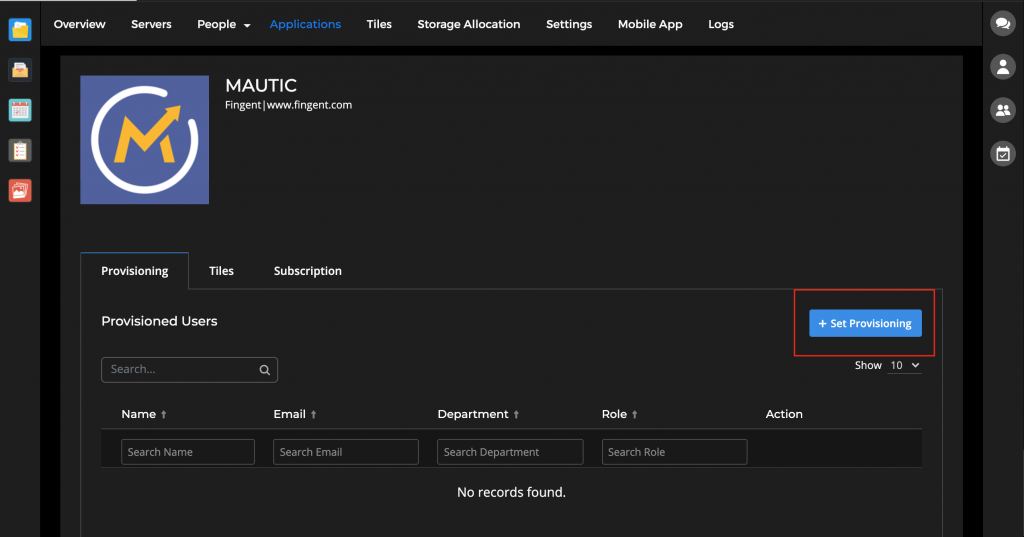Open the user profile icon in right sidebar
Viewport: 1024px width, 537px height.
coord(1002,67)
